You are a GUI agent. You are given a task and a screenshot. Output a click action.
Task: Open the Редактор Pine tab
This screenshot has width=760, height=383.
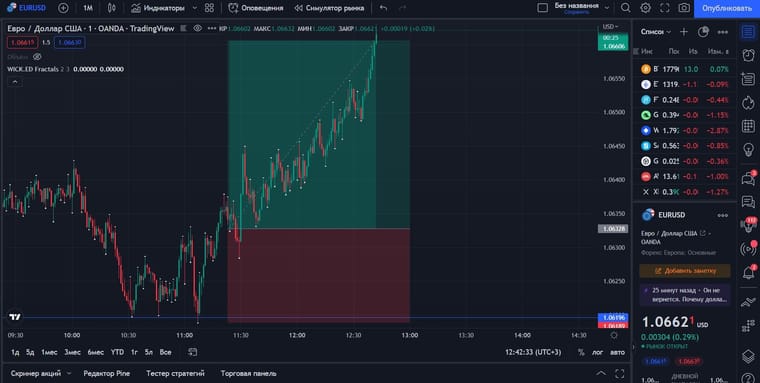click(x=106, y=373)
